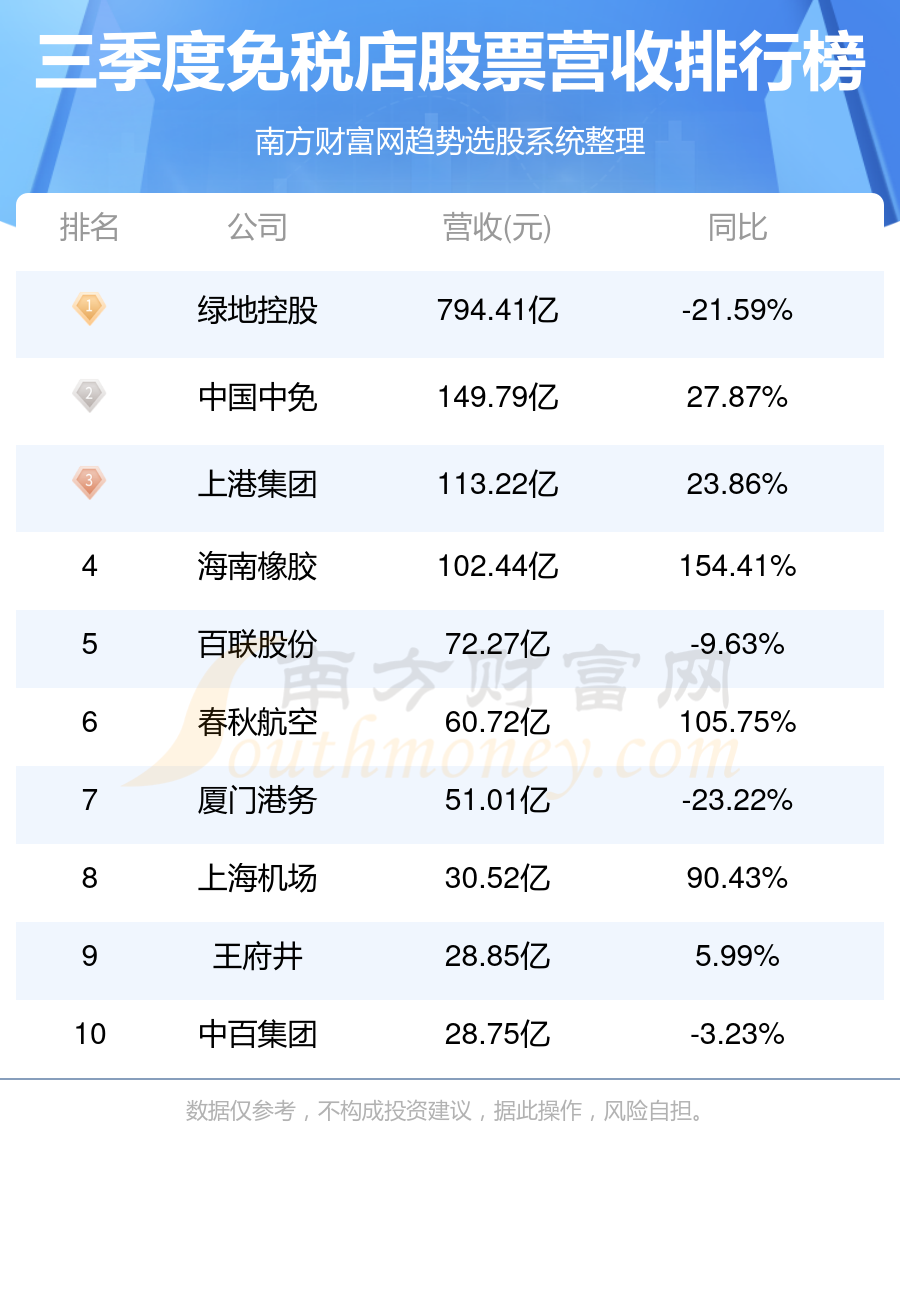This screenshot has width=900, height=1300.
Task: Open the 绿地控股 company name
Action: [257, 311]
